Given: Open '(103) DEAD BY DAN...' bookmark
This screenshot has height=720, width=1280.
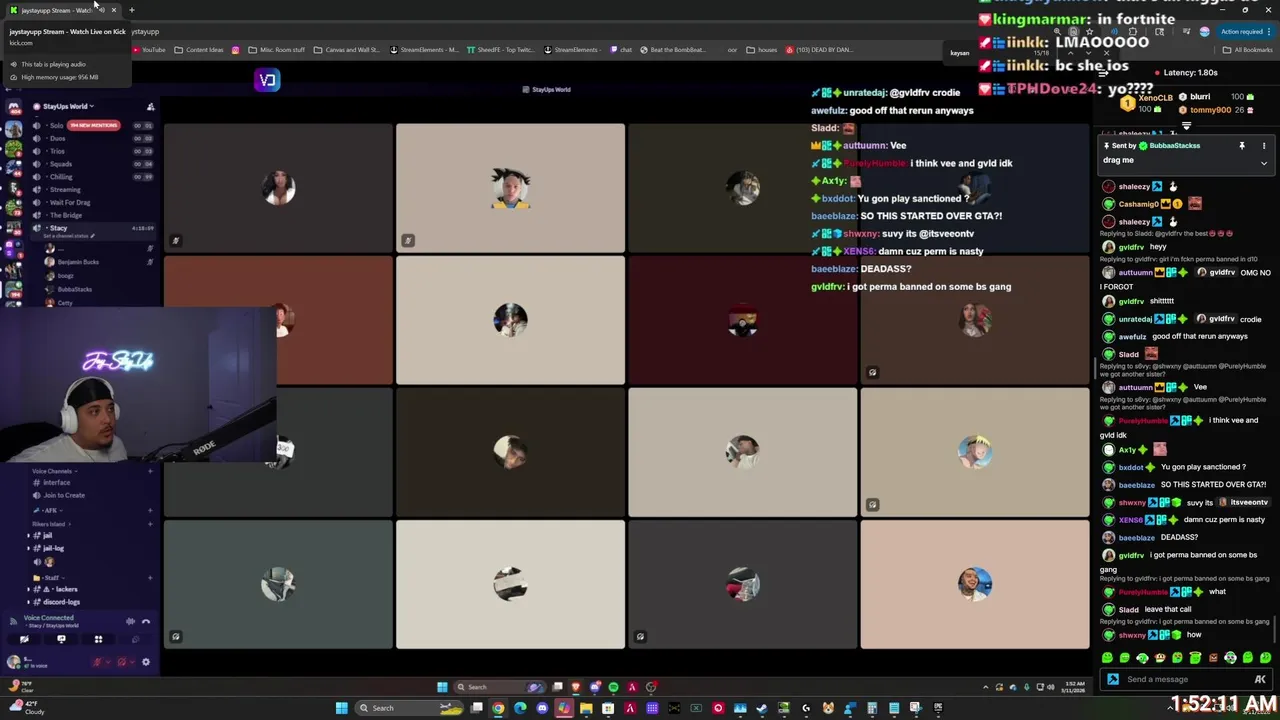Looking at the screenshot, I should click(x=819, y=50).
